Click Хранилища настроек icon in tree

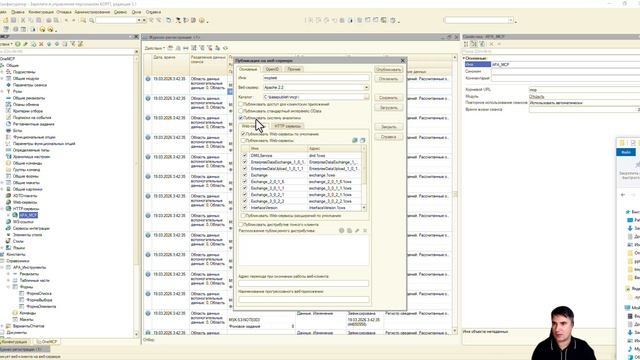coord(8,157)
